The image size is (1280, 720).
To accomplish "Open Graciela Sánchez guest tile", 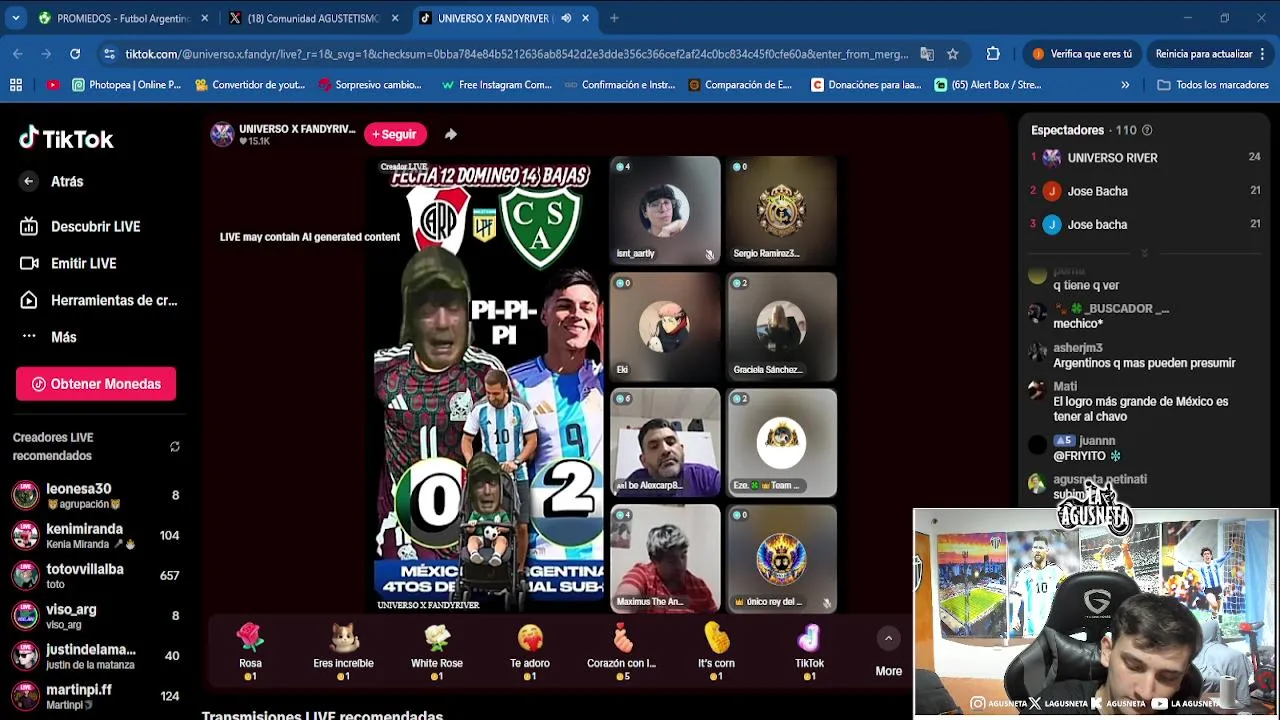I will coord(781,326).
